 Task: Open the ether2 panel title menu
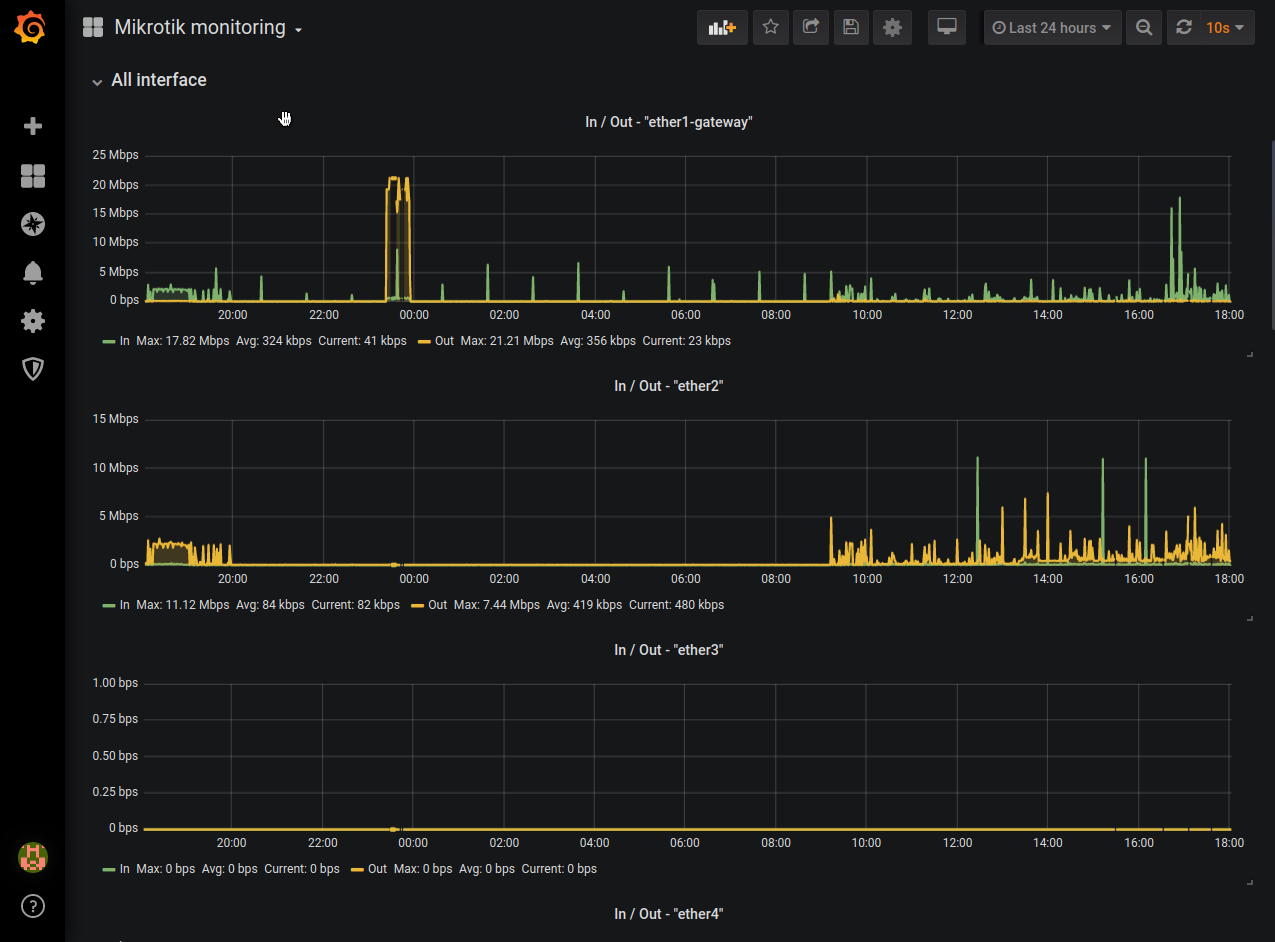(x=668, y=386)
